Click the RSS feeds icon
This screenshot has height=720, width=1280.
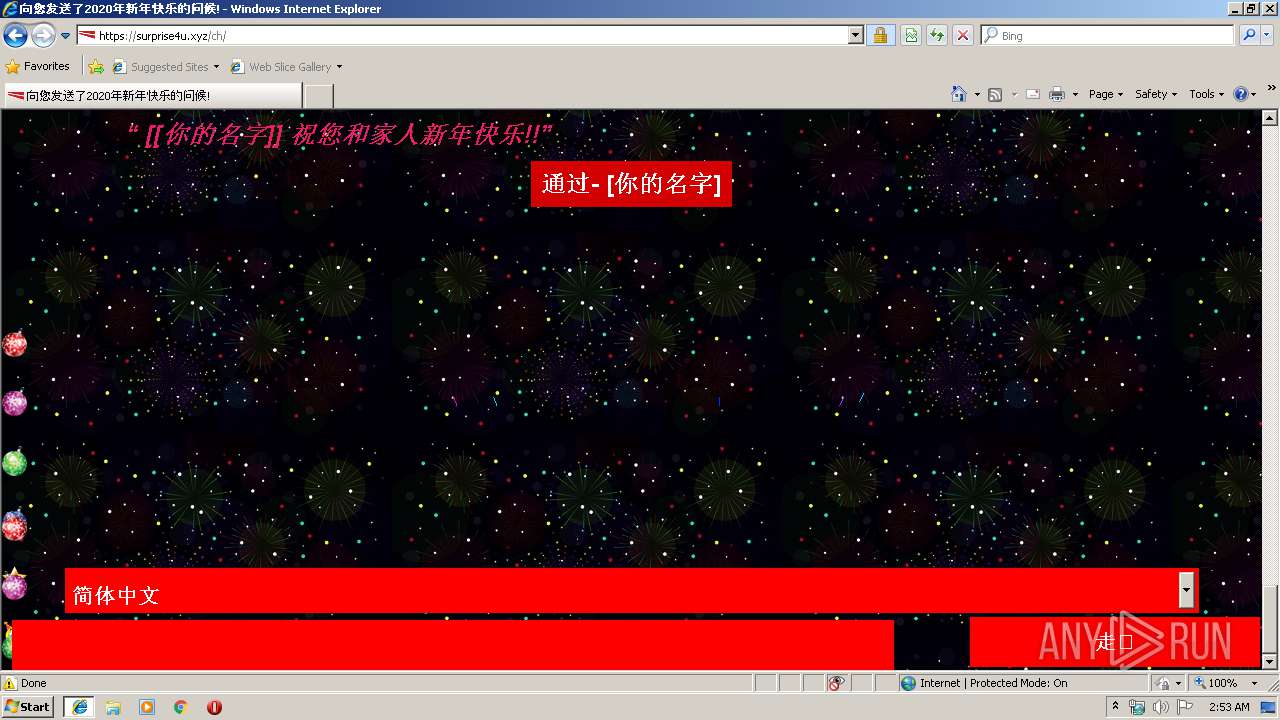point(995,94)
